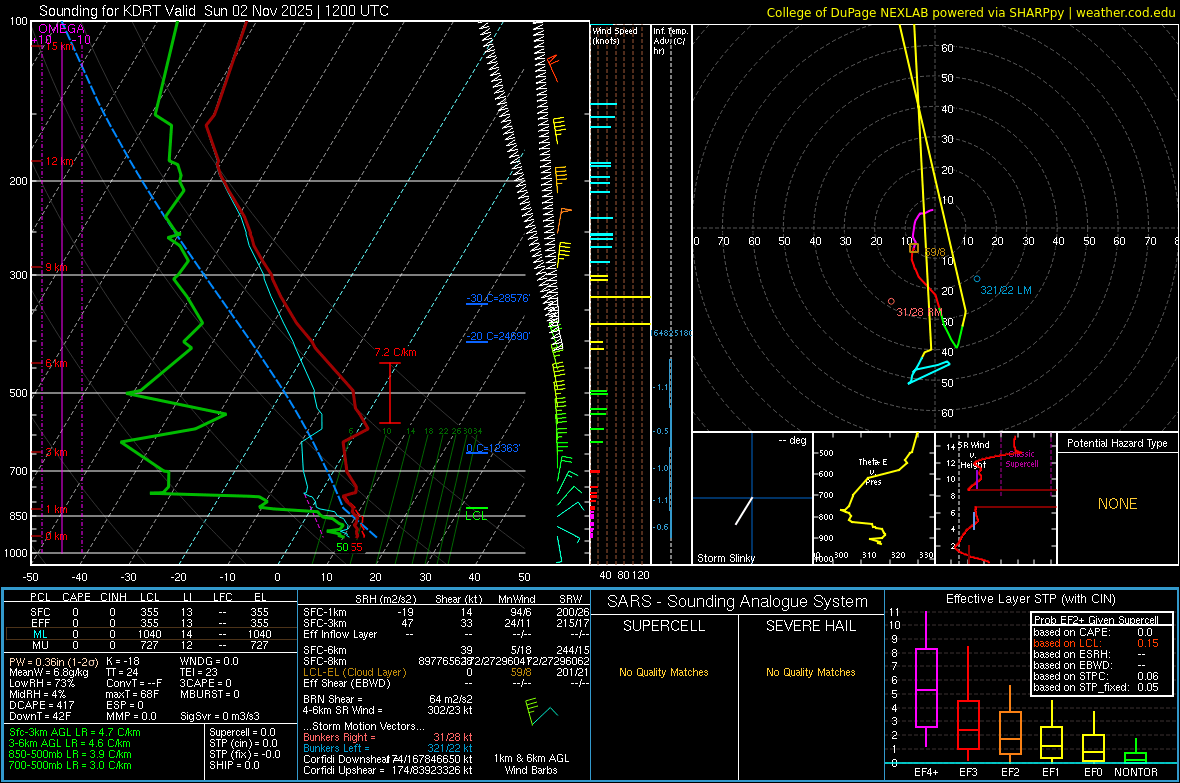Click the 'SR Wind v. Height' inset label
This screenshot has width=1180, height=783.
coord(973,455)
